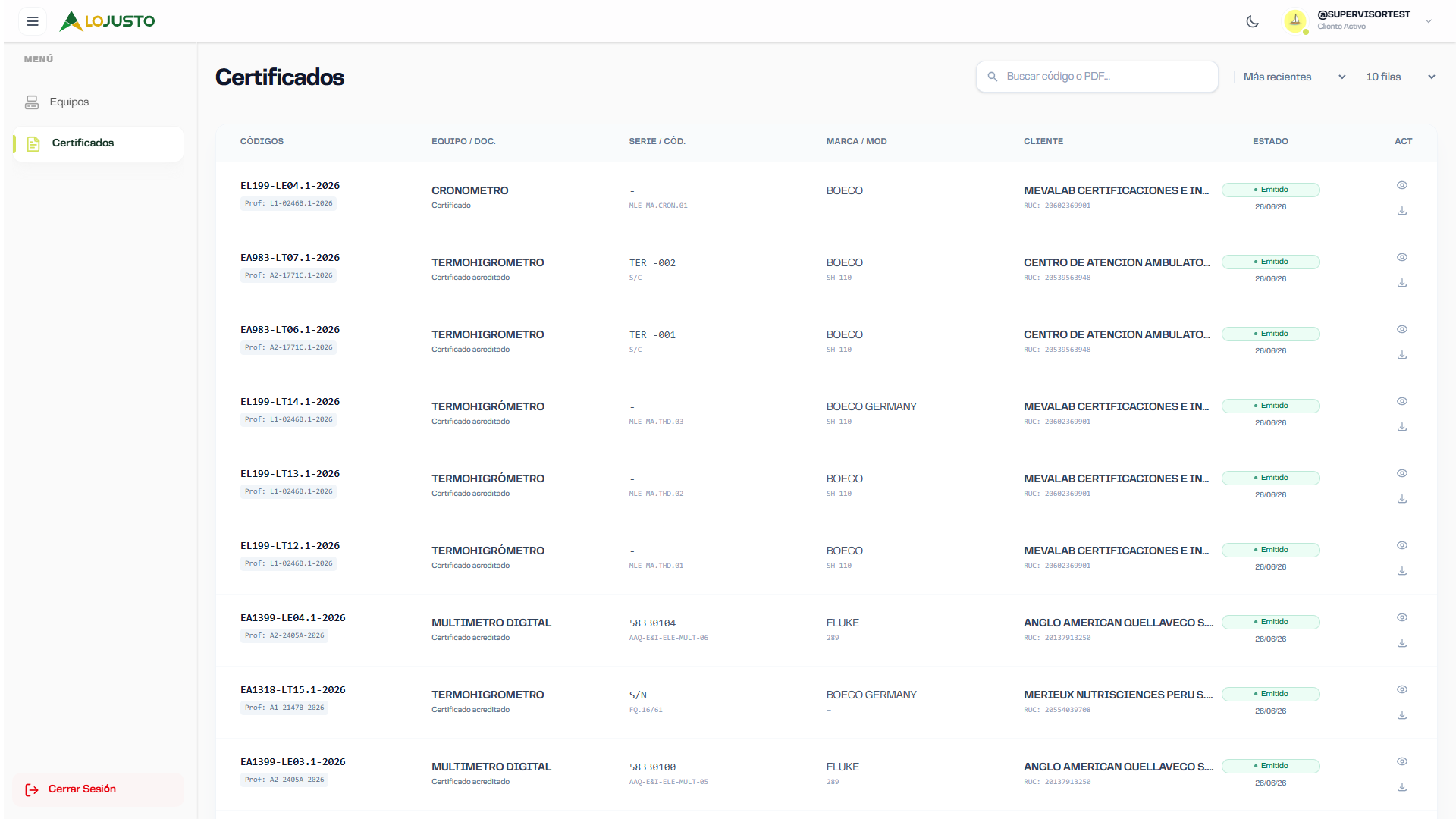The height and width of the screenshot is (819, 1456).
Task: Download certificate EL199-LE04.1-2026
Action: coord(1402,211)
